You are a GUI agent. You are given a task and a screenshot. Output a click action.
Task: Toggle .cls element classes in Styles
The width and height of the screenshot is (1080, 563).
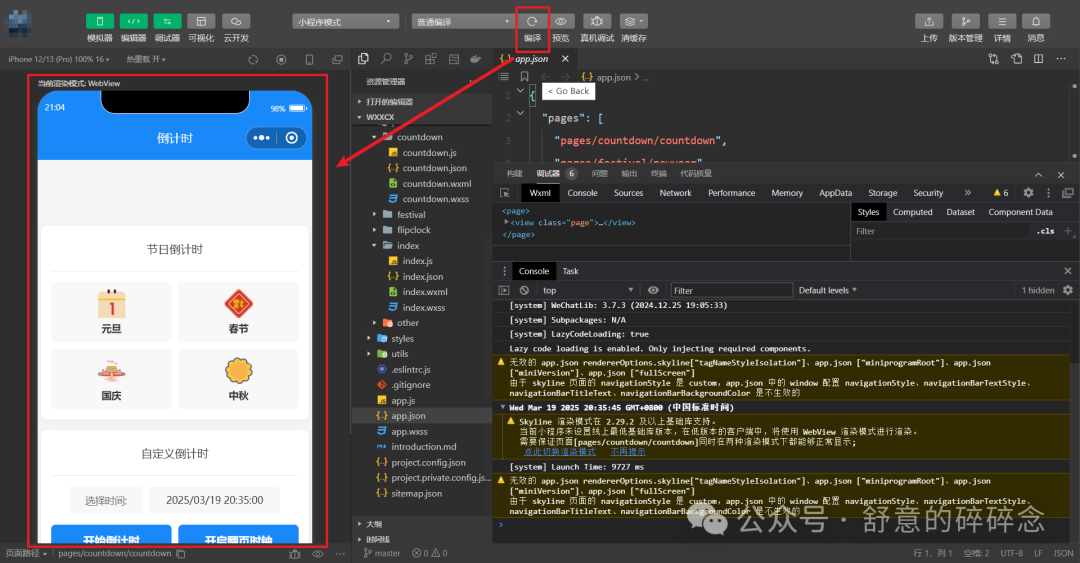point(1045,231)
